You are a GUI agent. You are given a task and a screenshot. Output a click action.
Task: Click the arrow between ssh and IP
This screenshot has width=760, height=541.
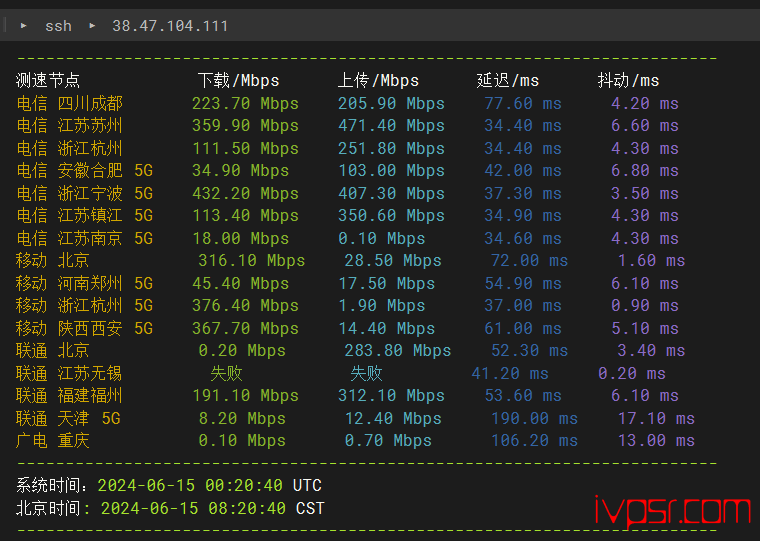point(92,25)
